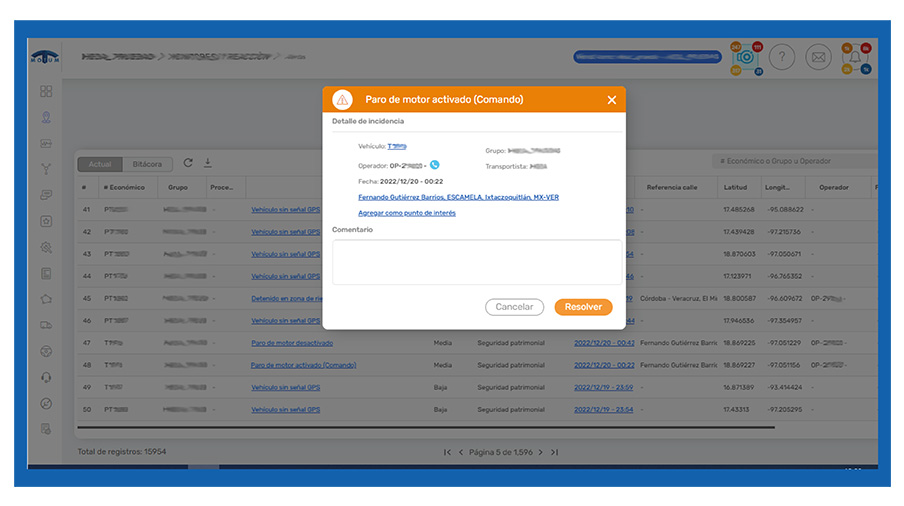This screenshot has height=506, width=904.
Task: Open the dashboard grid icon in sidebar
Action: pyautogui.click(x=46, y=91)
